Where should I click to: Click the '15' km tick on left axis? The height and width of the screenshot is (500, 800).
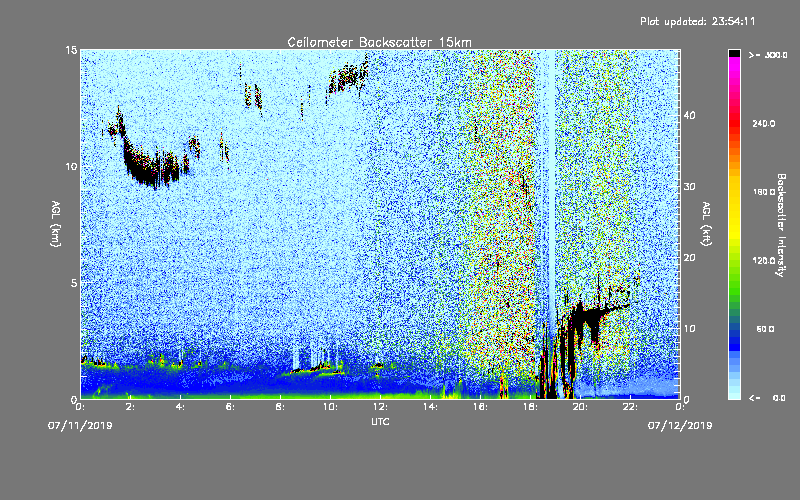pyautogui.click(x=71, y=50)
